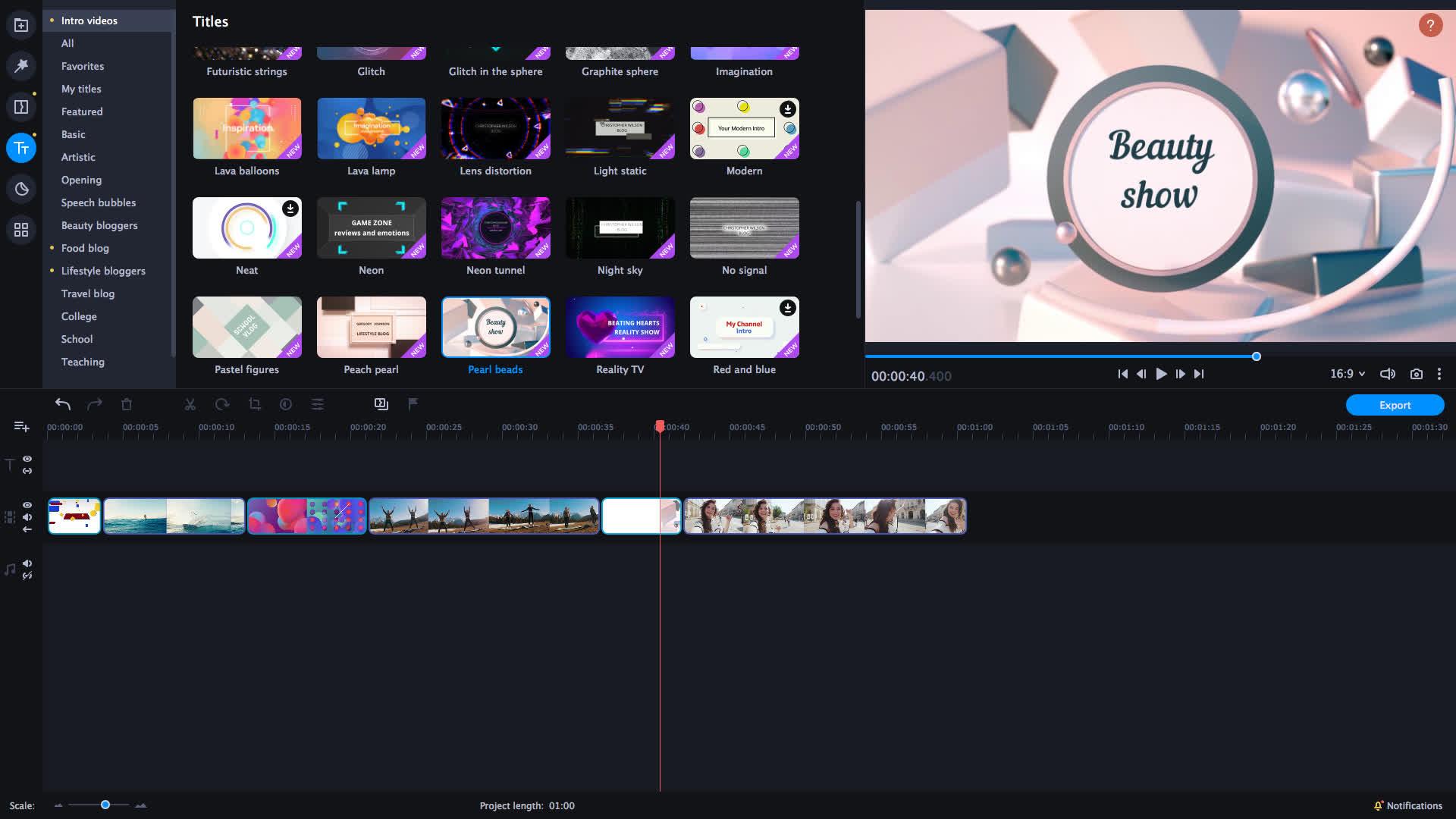Open help via the question mark button
This screenshot has width=1456, height=819.
[1429, 24]
